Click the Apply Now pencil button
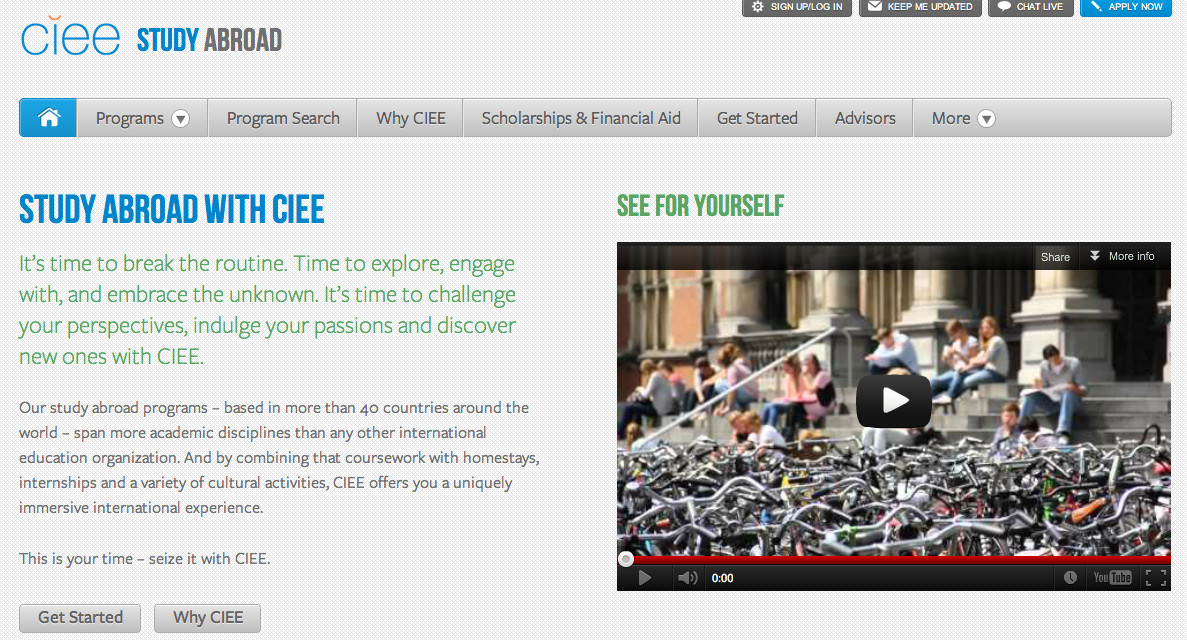The width and height of the screenshot is (1187, 640). click(x=1126, y=7)
